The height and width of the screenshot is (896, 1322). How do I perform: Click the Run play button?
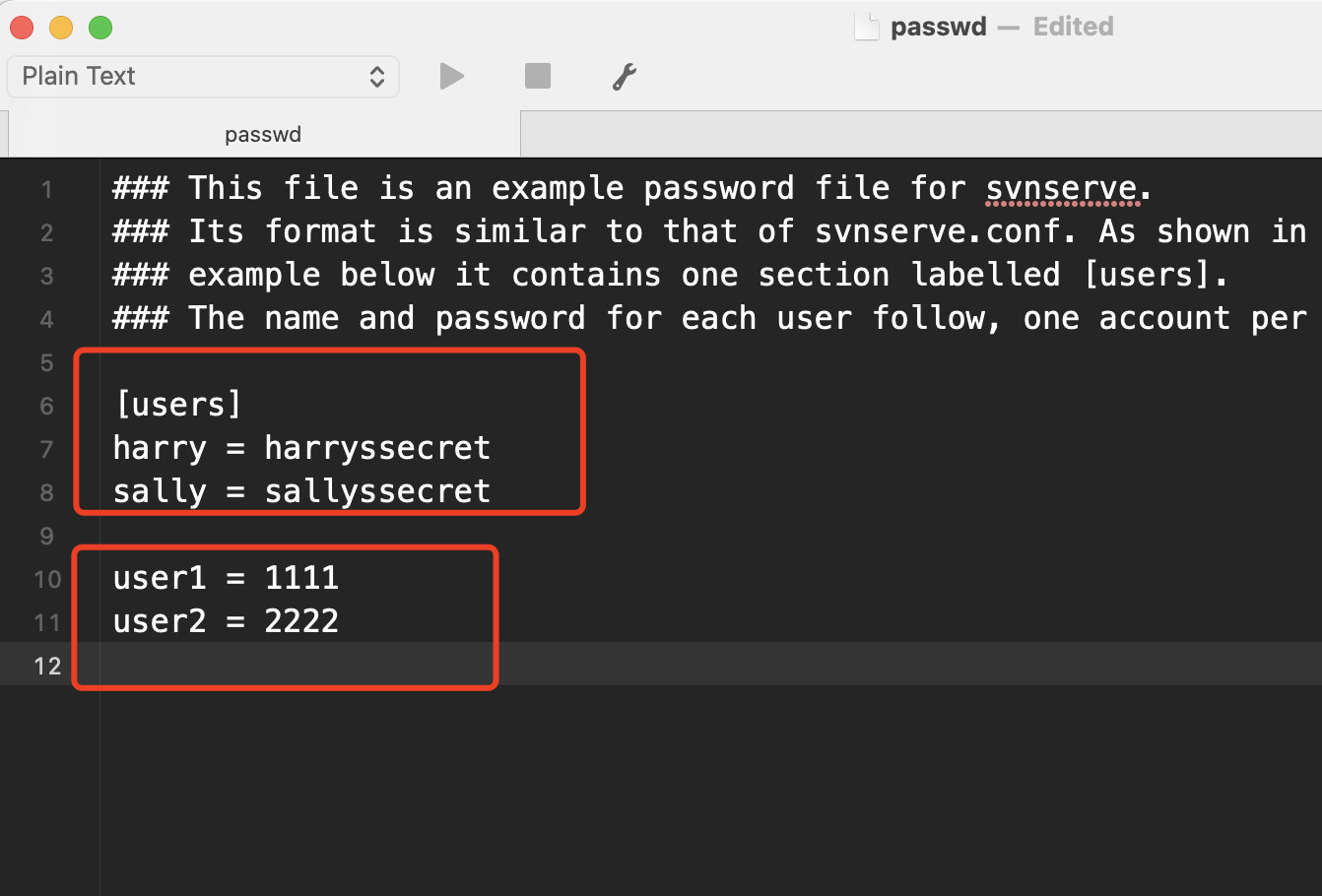(451, 76)
